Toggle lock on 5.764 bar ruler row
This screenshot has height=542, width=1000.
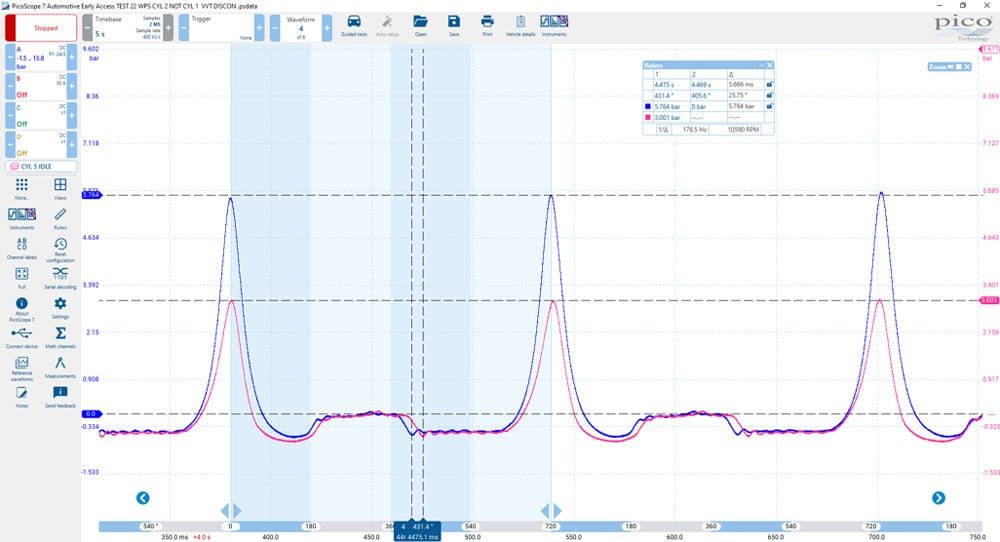click(x=770, y=106)
